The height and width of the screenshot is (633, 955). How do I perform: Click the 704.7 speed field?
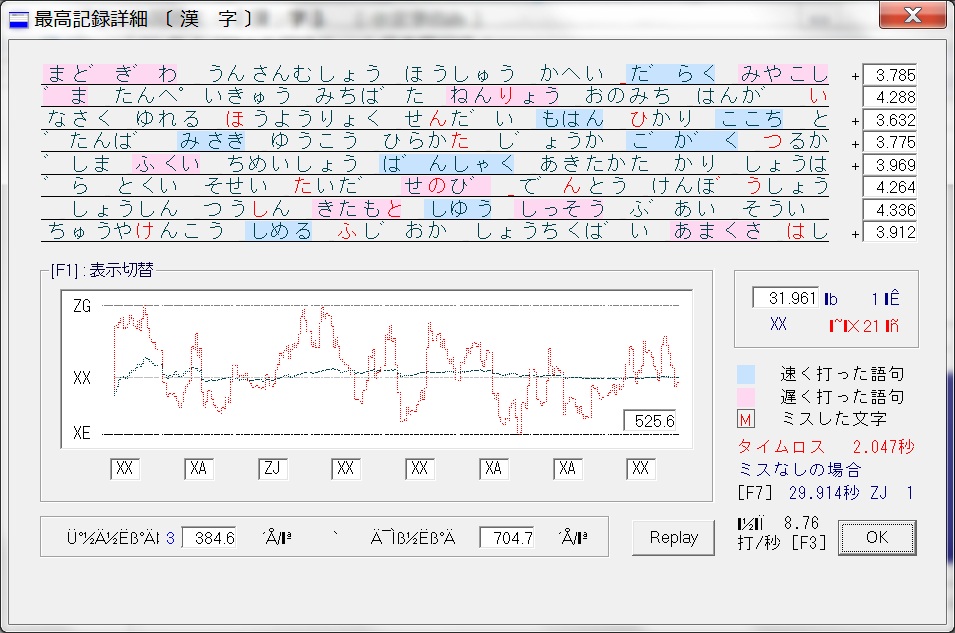click(x=506, y=538)
